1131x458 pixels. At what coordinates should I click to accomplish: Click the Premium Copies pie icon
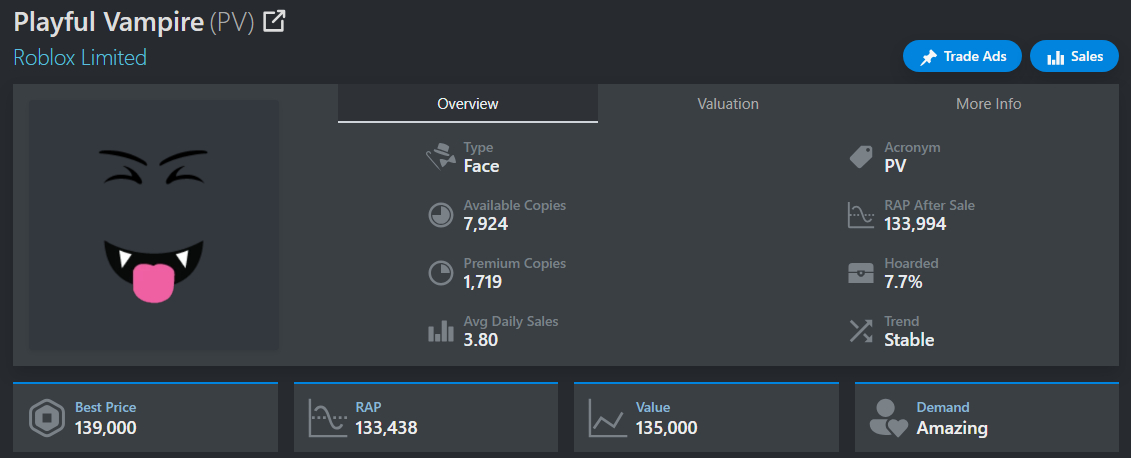tap(441, 273)
